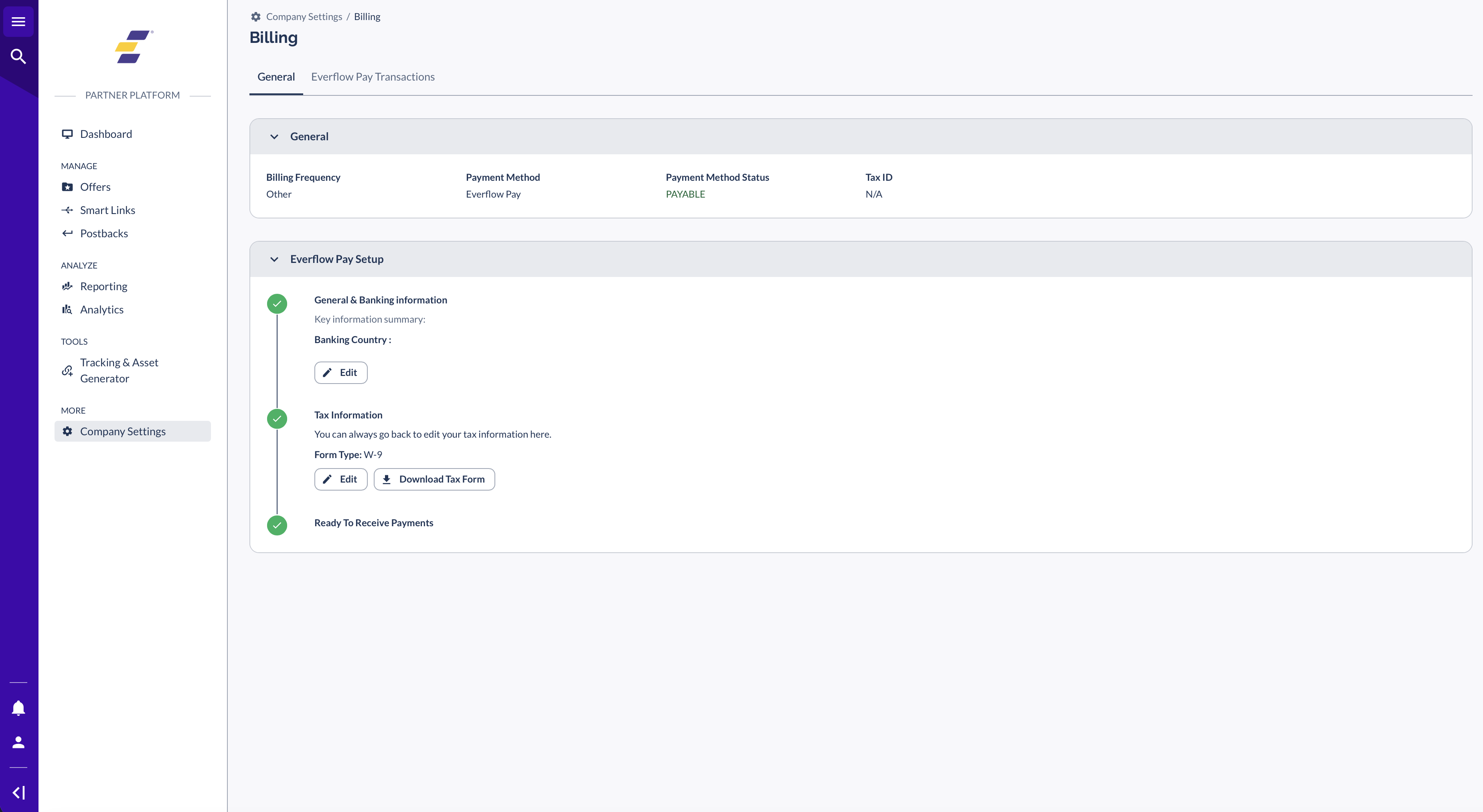
Task: Open Reporting from the Analyze section
Action: point(103,287)
